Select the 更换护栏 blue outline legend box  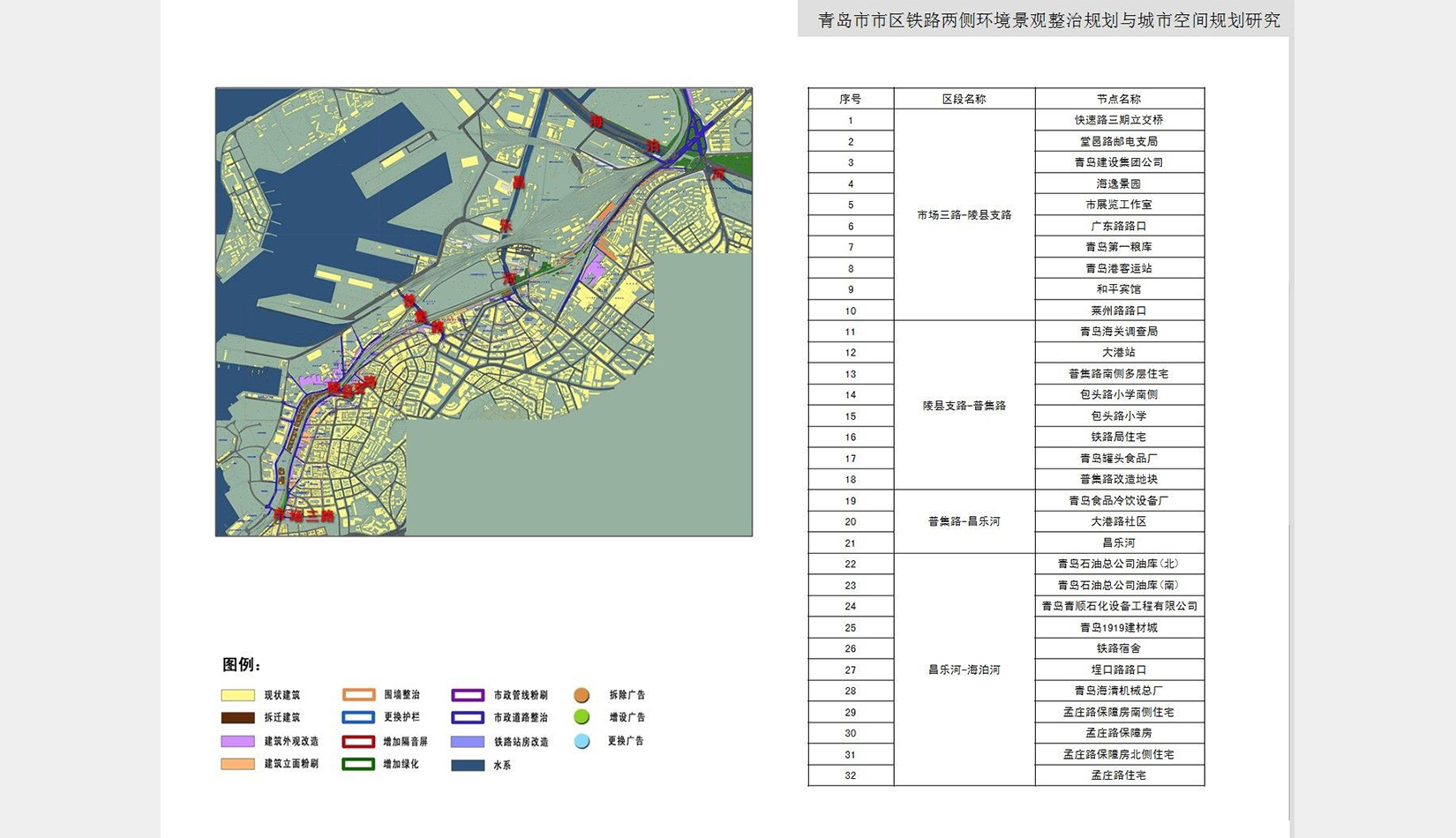358,717
